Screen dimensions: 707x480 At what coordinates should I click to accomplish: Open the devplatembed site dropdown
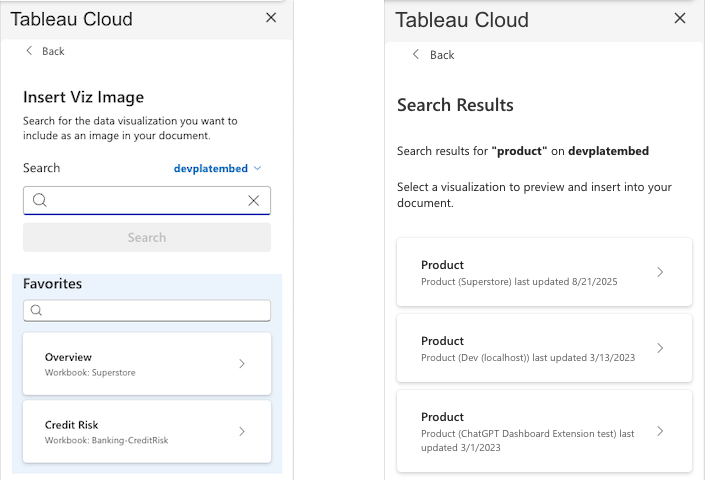click(x=217, y=169)
